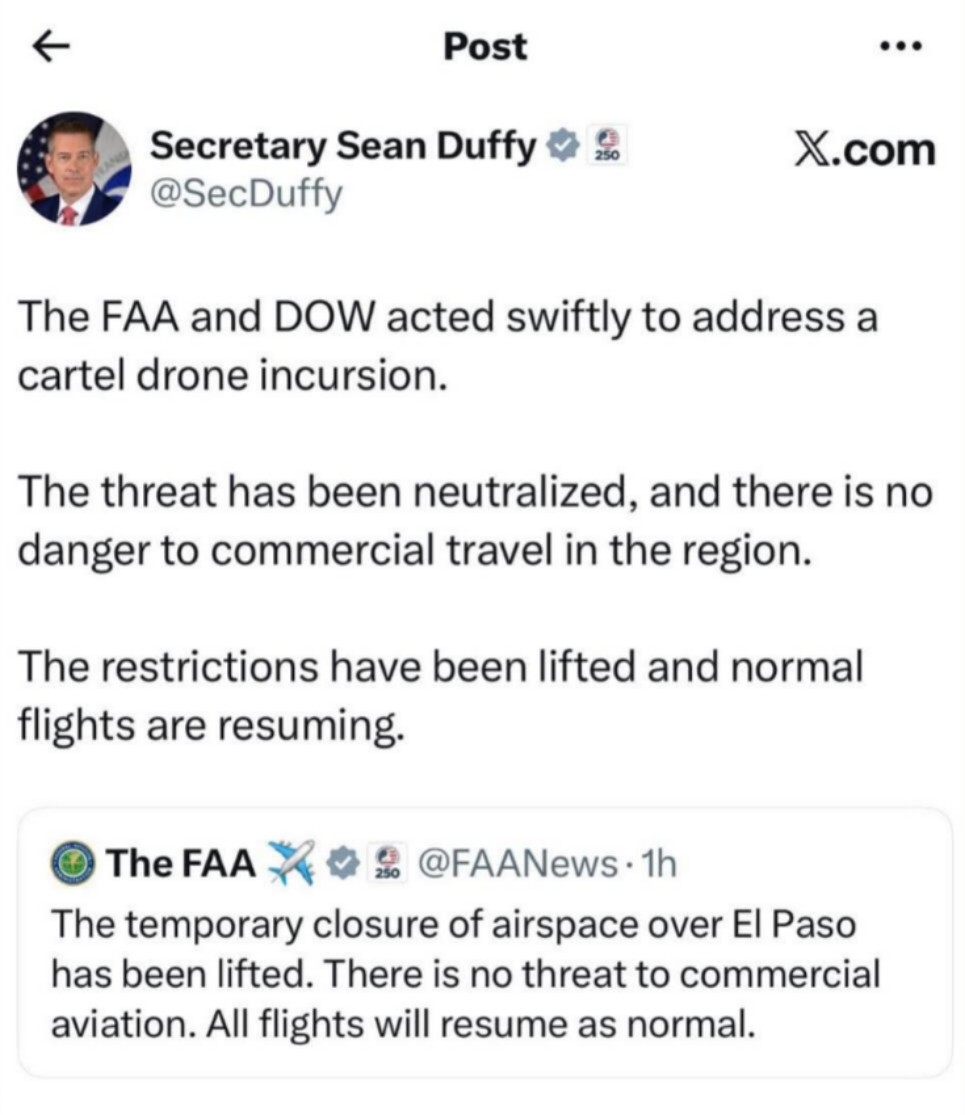Click the 250 affiliation badge beside Sean Duffy
This screenshot has height=1115, width=965.
pos(606,147)
